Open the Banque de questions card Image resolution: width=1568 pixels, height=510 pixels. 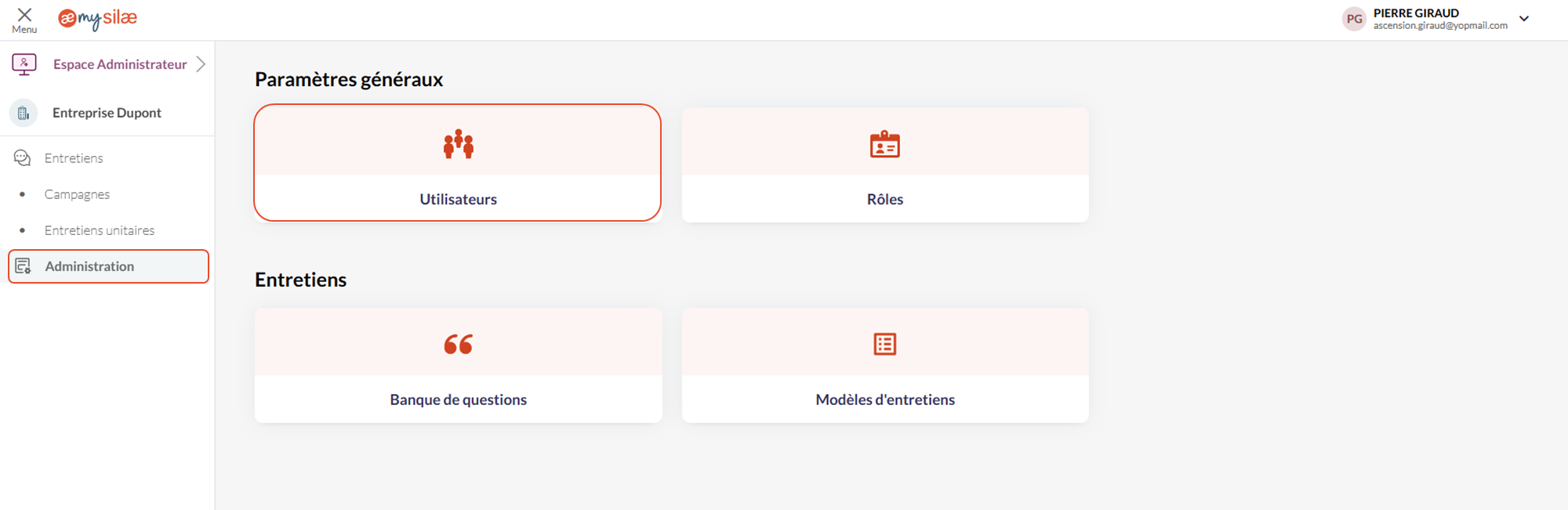pos(458,400)
